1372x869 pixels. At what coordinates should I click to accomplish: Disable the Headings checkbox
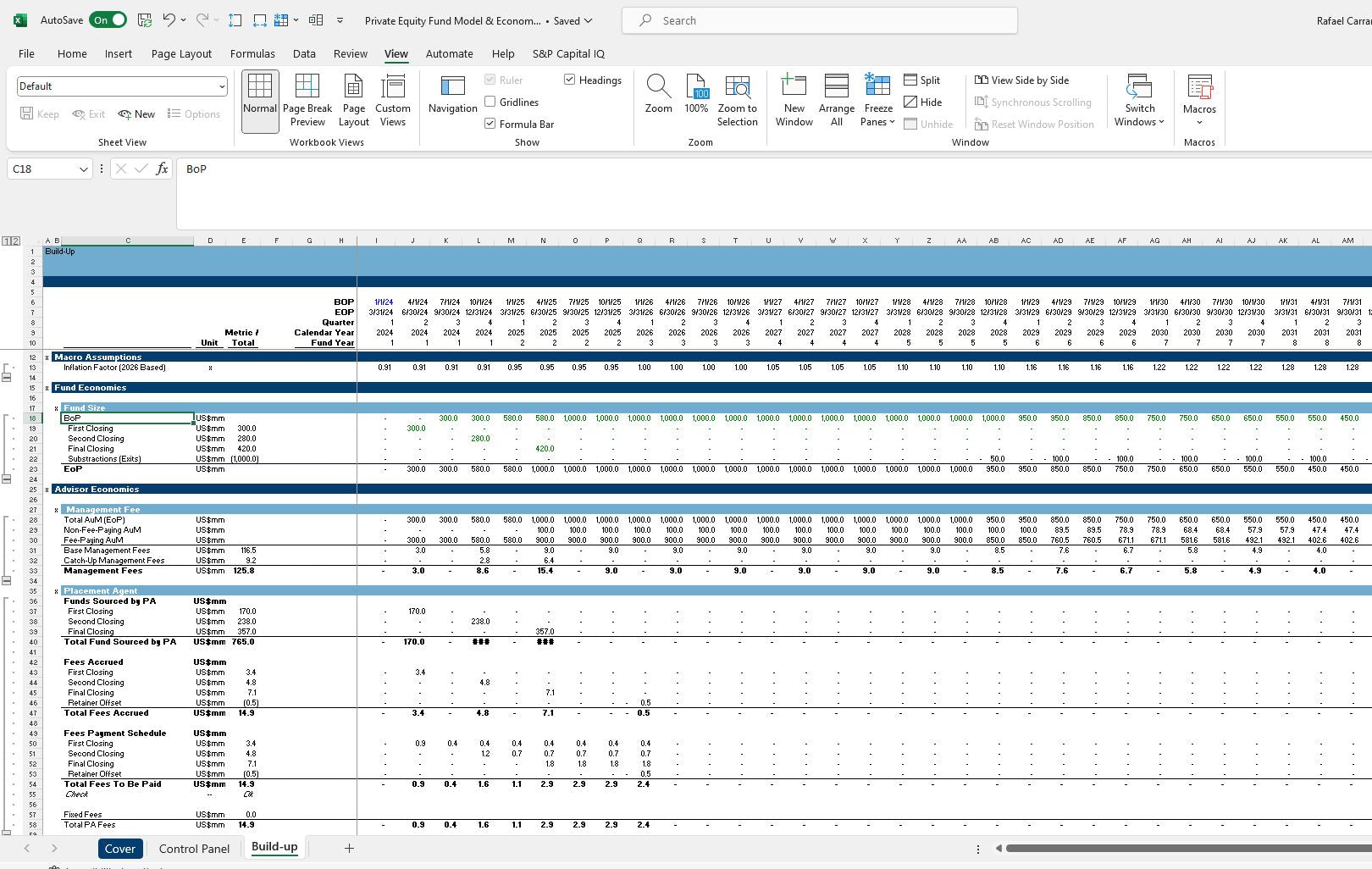pos(568,80)
